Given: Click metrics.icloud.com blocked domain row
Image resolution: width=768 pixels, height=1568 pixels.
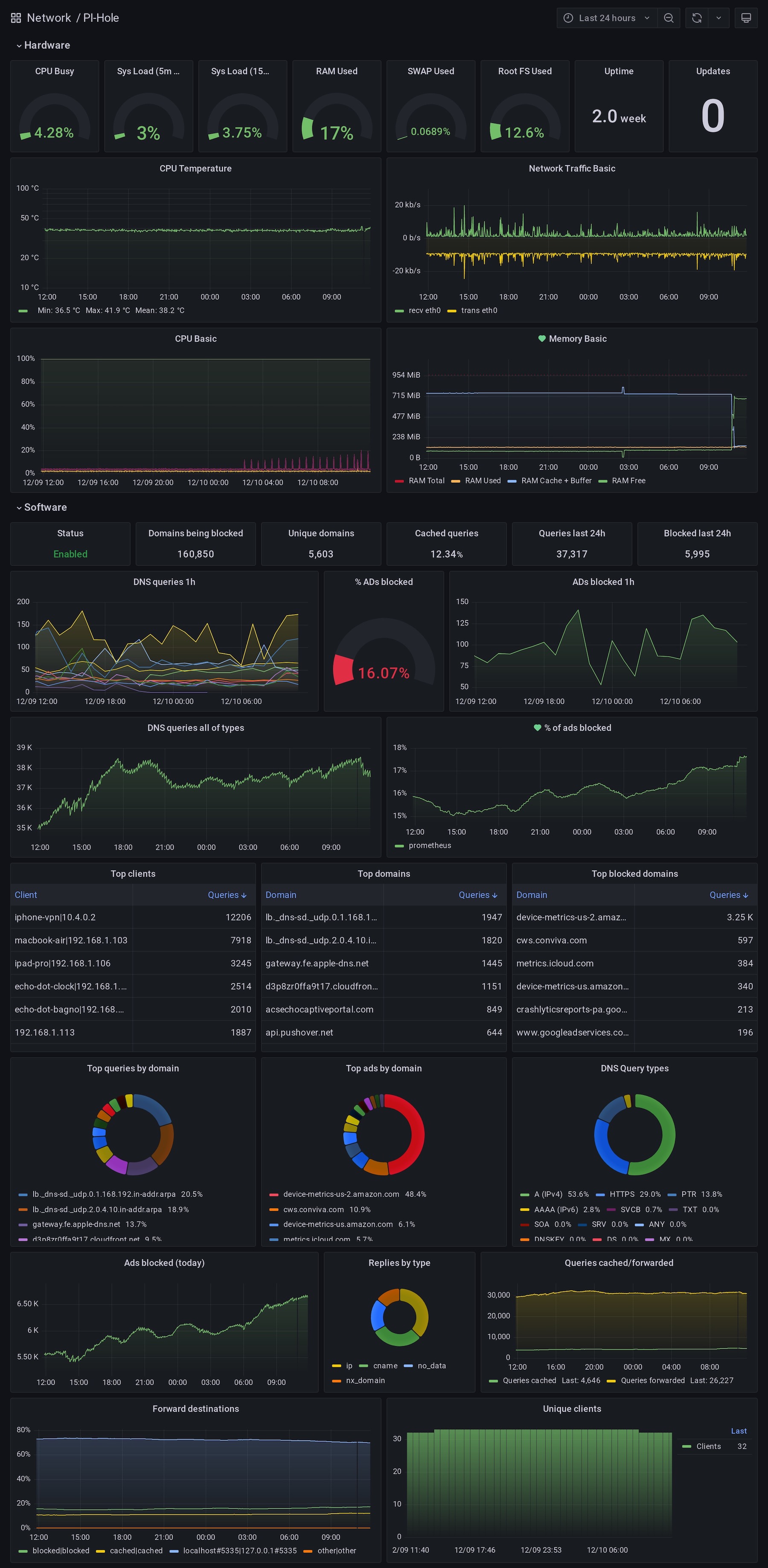Looking at the screenshot, I should 634,963.
